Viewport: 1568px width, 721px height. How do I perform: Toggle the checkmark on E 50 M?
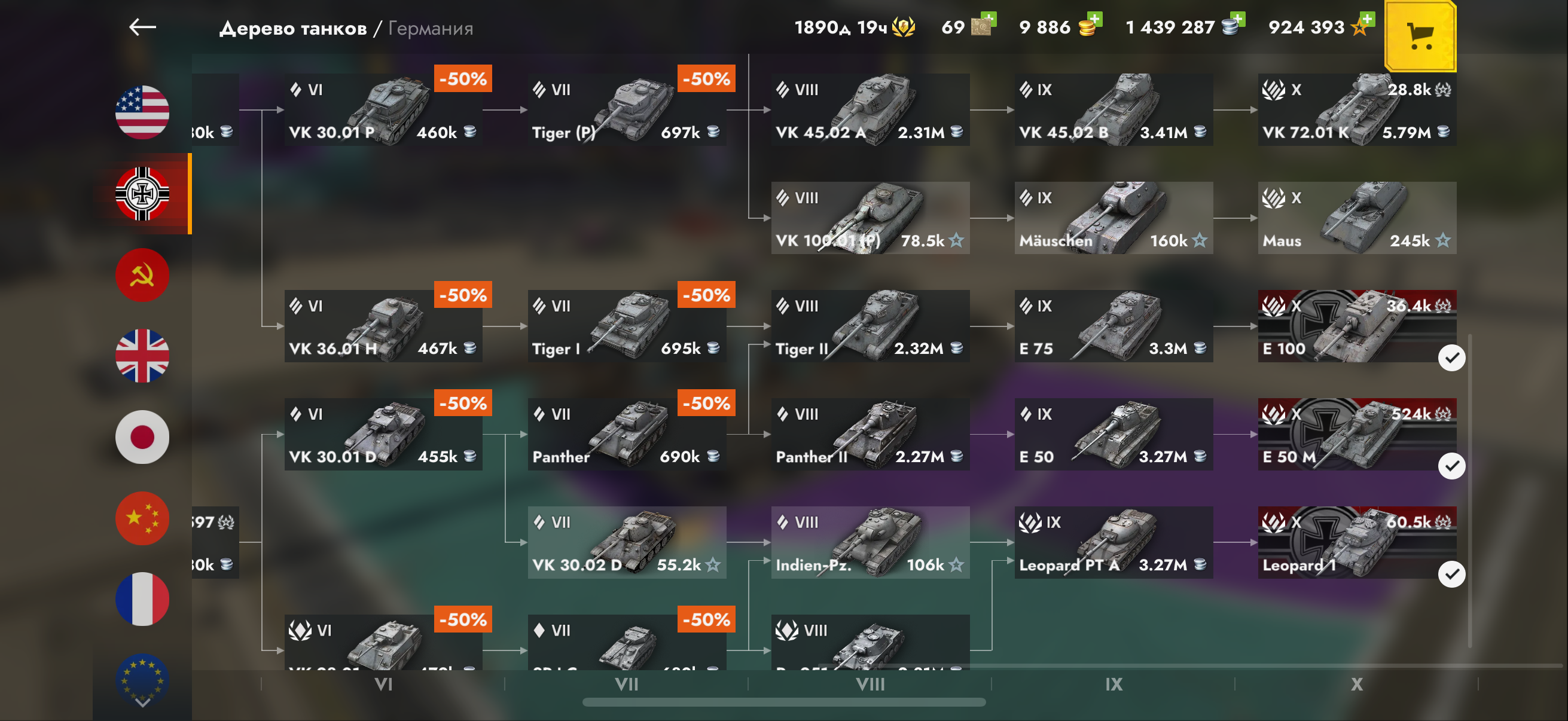(x=1452, y=466)
